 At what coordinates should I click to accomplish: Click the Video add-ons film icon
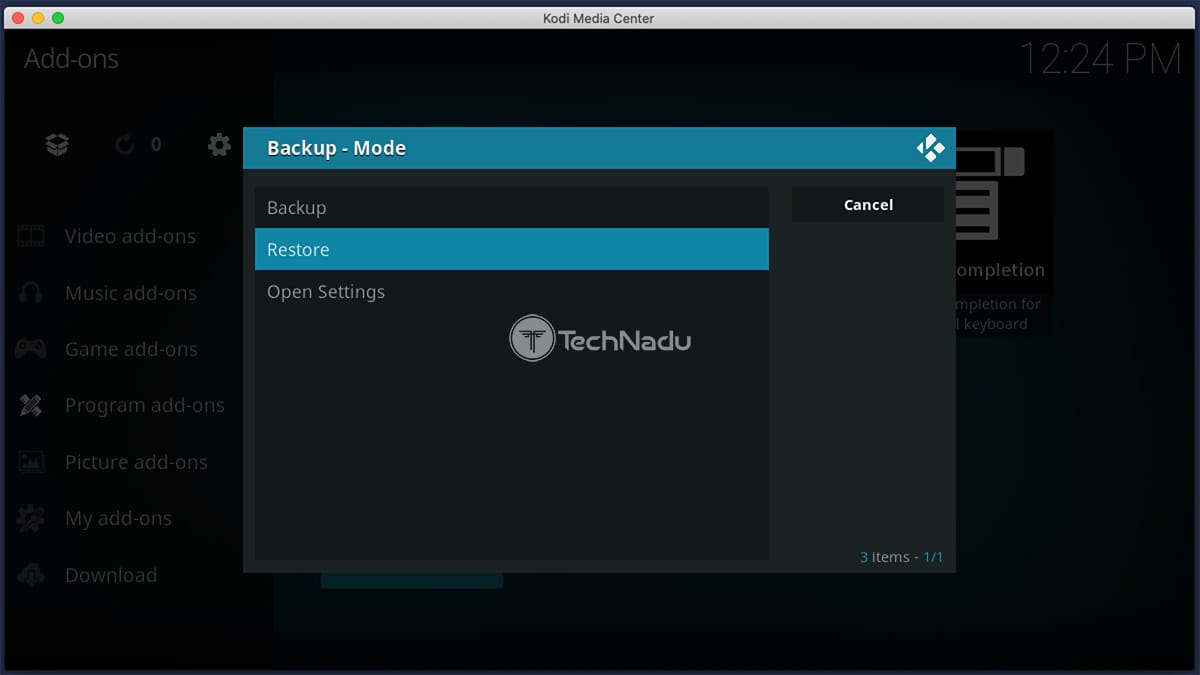click(x=31, y=236)
